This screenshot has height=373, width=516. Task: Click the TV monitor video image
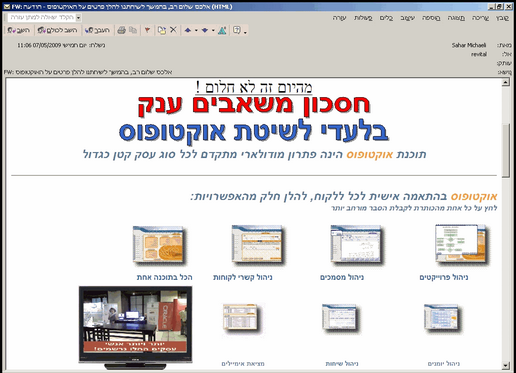point(135,327)
